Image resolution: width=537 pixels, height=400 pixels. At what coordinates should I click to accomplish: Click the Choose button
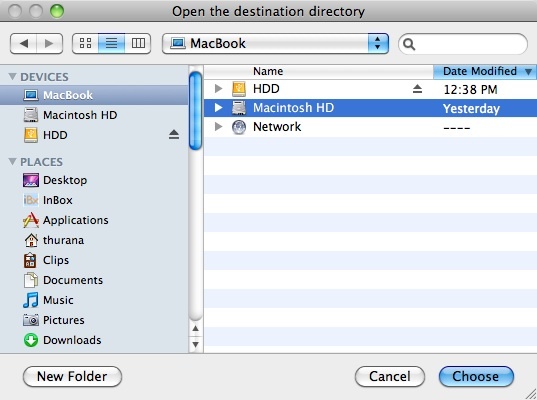pyautogui.click(x=476, y=376)
